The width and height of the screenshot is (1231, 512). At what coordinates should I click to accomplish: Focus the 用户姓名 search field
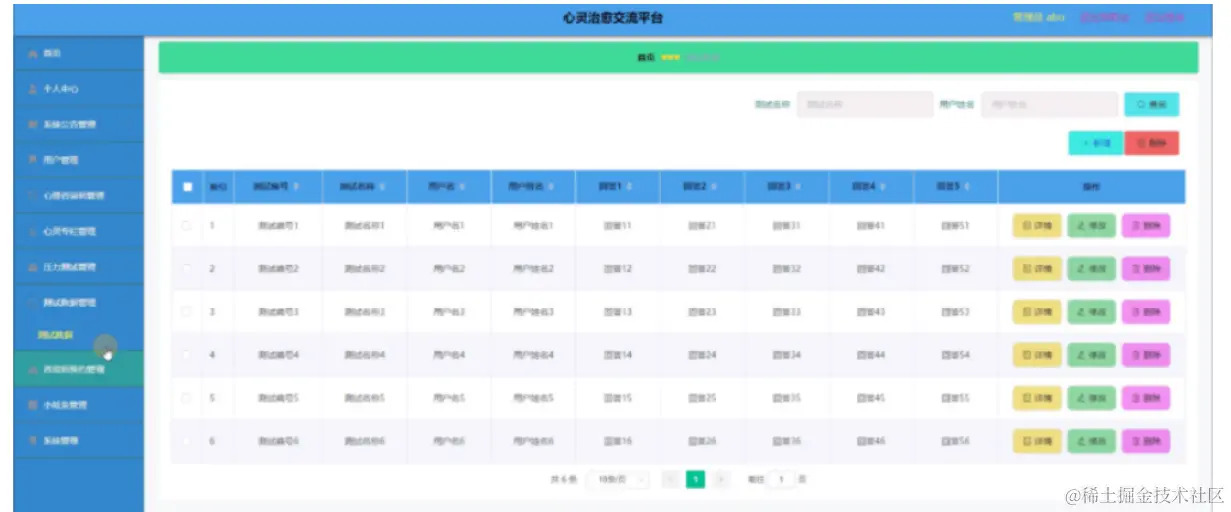click(1049, 104)
